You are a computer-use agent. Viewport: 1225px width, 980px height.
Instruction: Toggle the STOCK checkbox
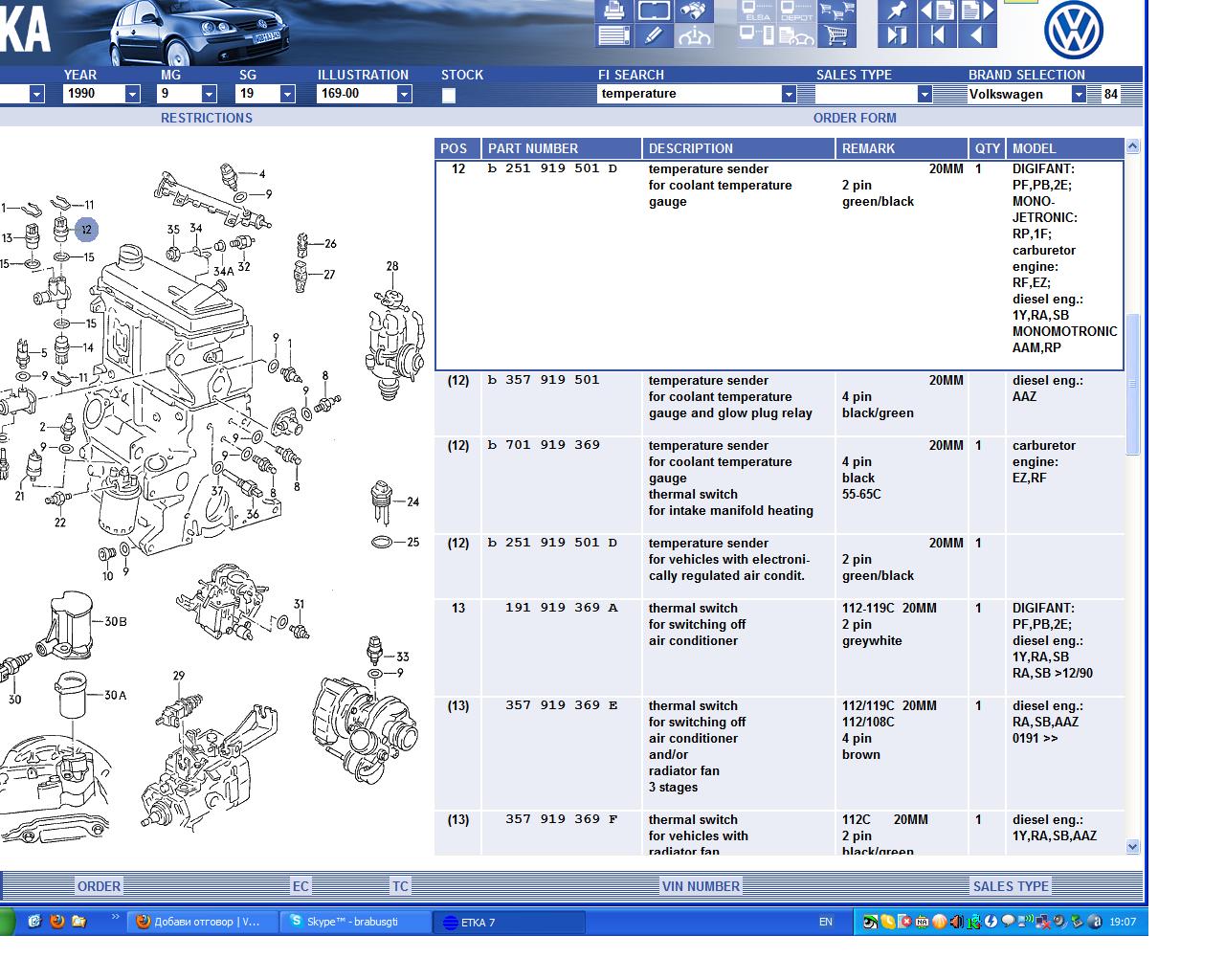[x=449, y=95]
